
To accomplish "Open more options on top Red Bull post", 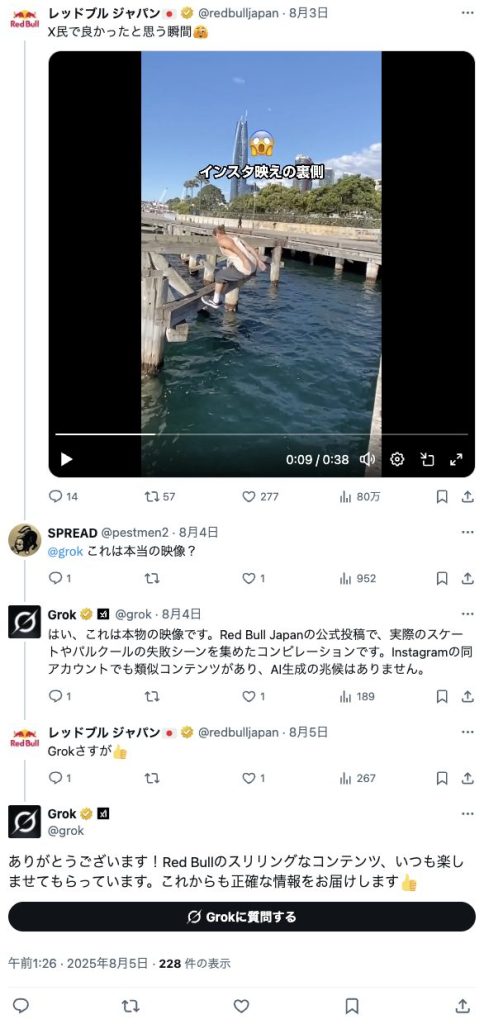I will point(467,12).
